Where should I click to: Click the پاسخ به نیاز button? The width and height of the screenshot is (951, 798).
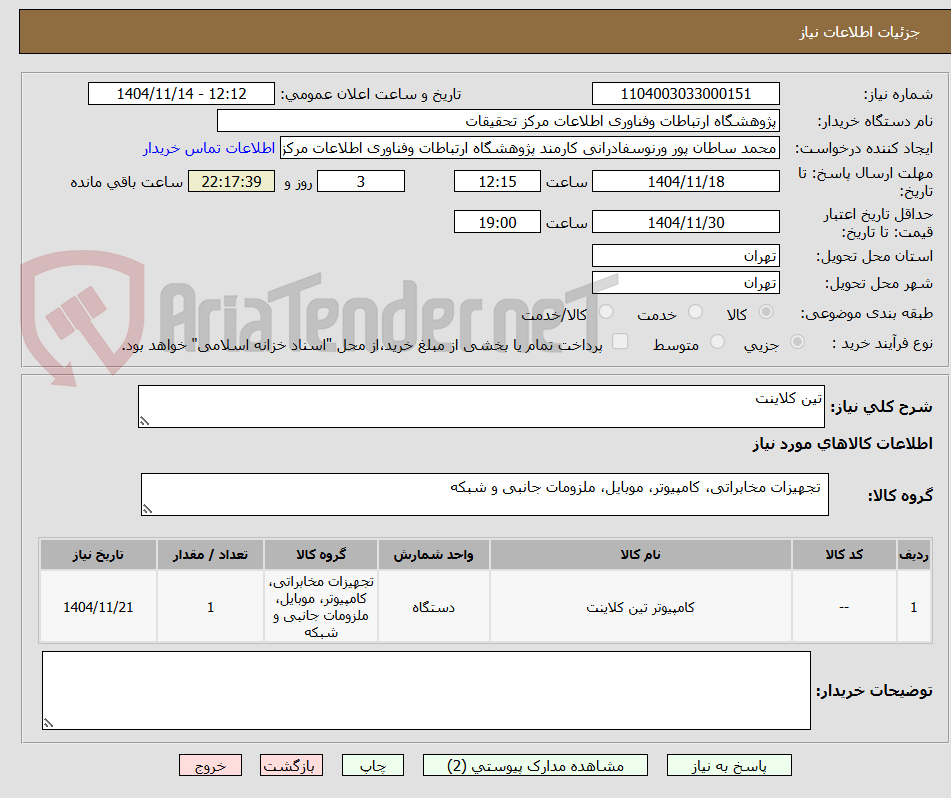(729, 765)
